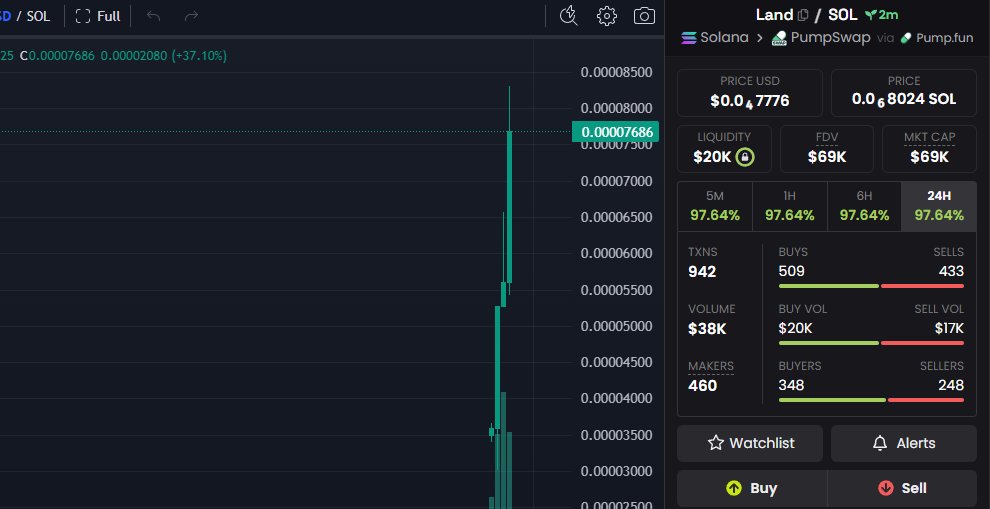Click the MAKERS value 460

[703, 386]
